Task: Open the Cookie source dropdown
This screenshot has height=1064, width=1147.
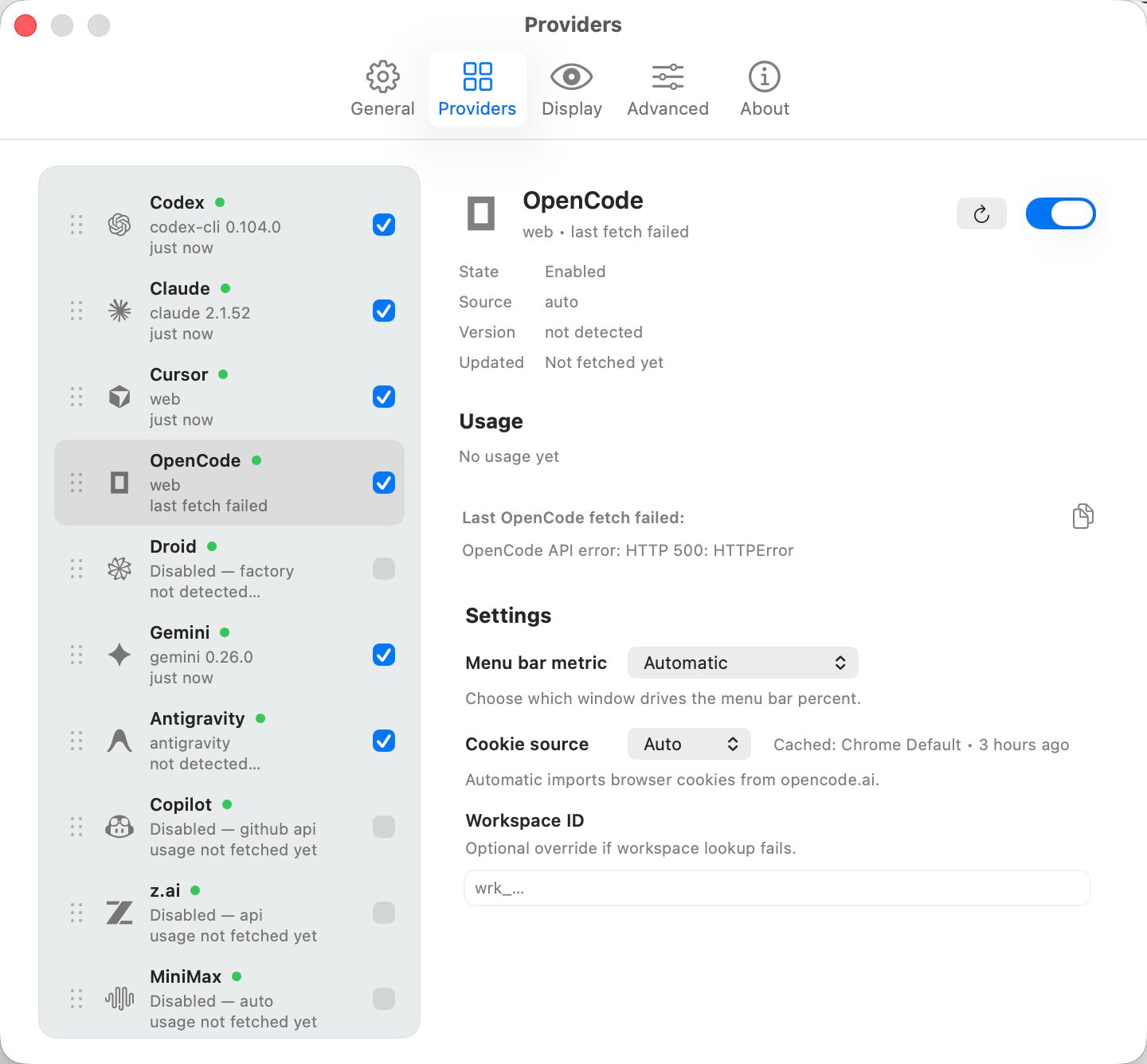Action: [690, 744]
